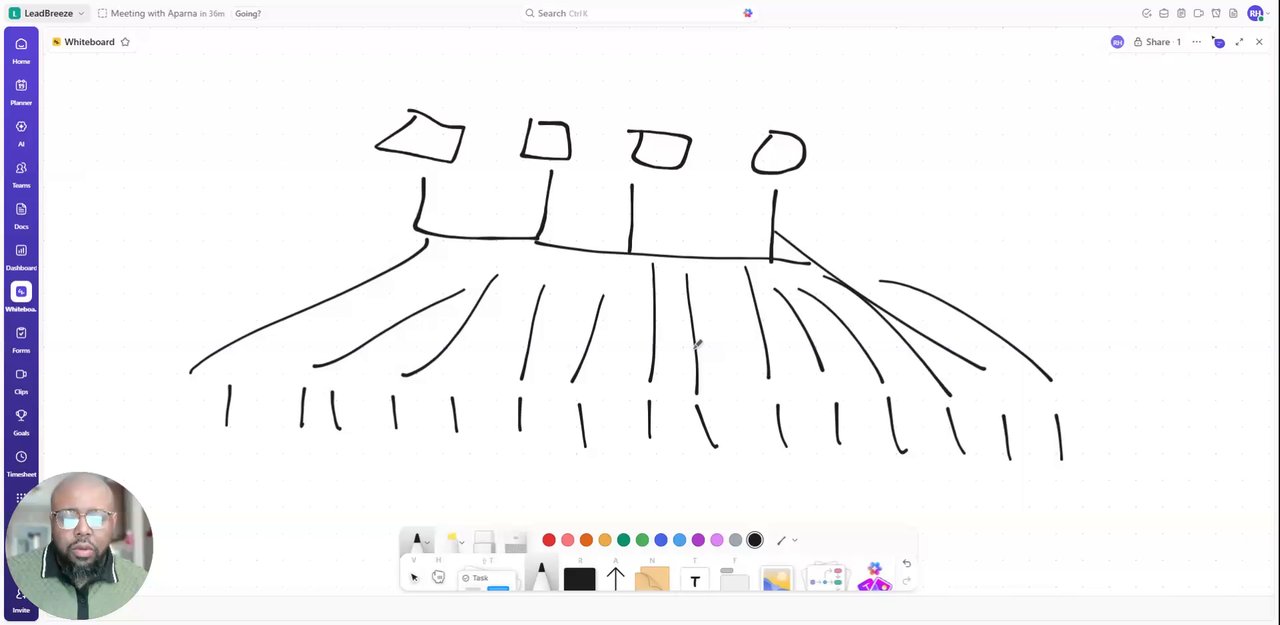Toggle collaborator cursors chat icon
This screenshot has width=1280, height=625.
[1218, 42]
